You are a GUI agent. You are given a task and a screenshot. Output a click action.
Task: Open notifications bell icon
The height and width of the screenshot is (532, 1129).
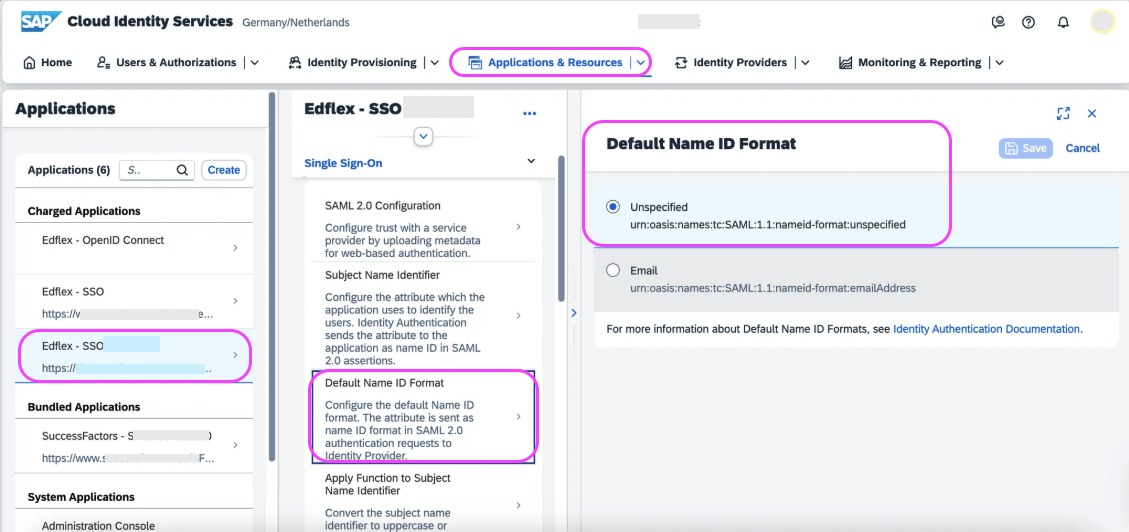pos(1063,22)
